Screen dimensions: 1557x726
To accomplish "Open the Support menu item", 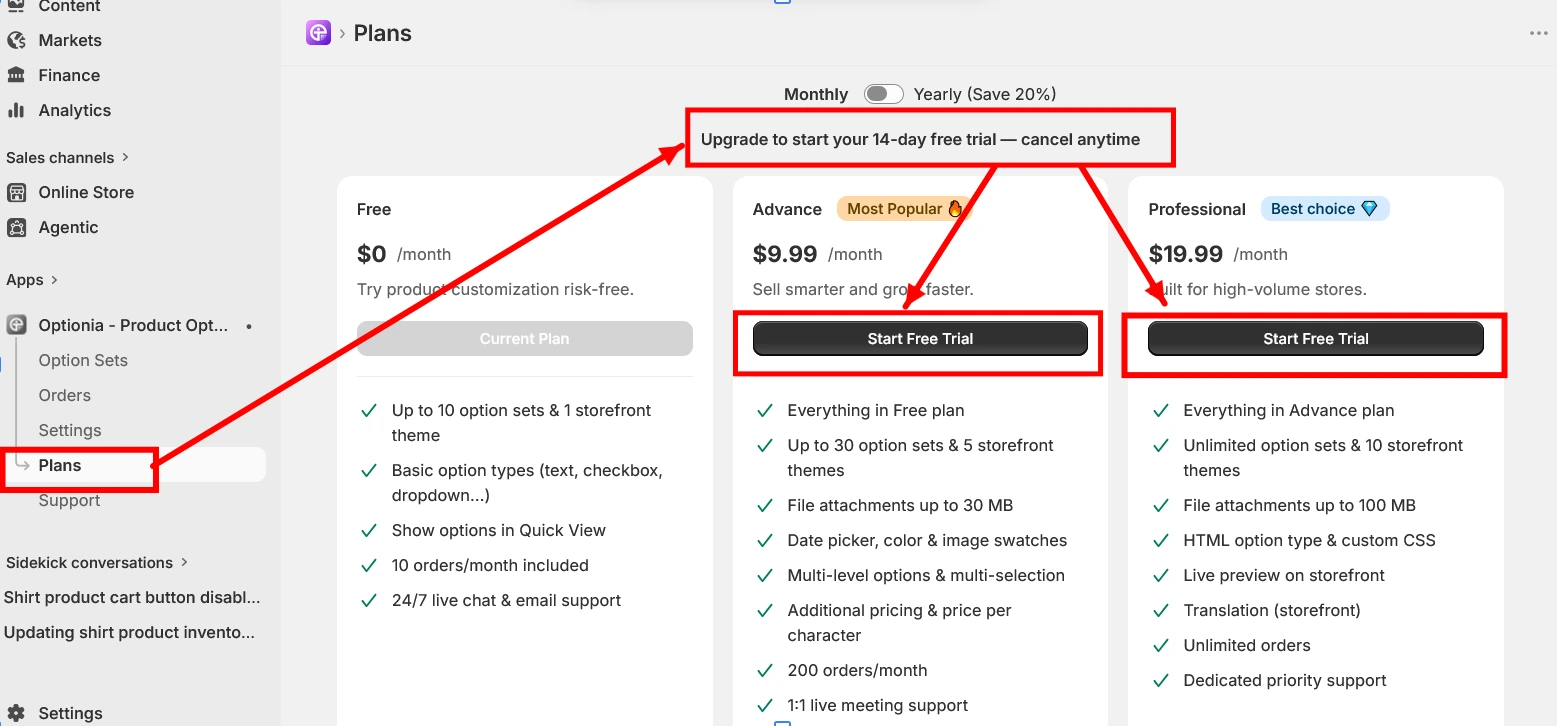I will click(x=69, y=500).
